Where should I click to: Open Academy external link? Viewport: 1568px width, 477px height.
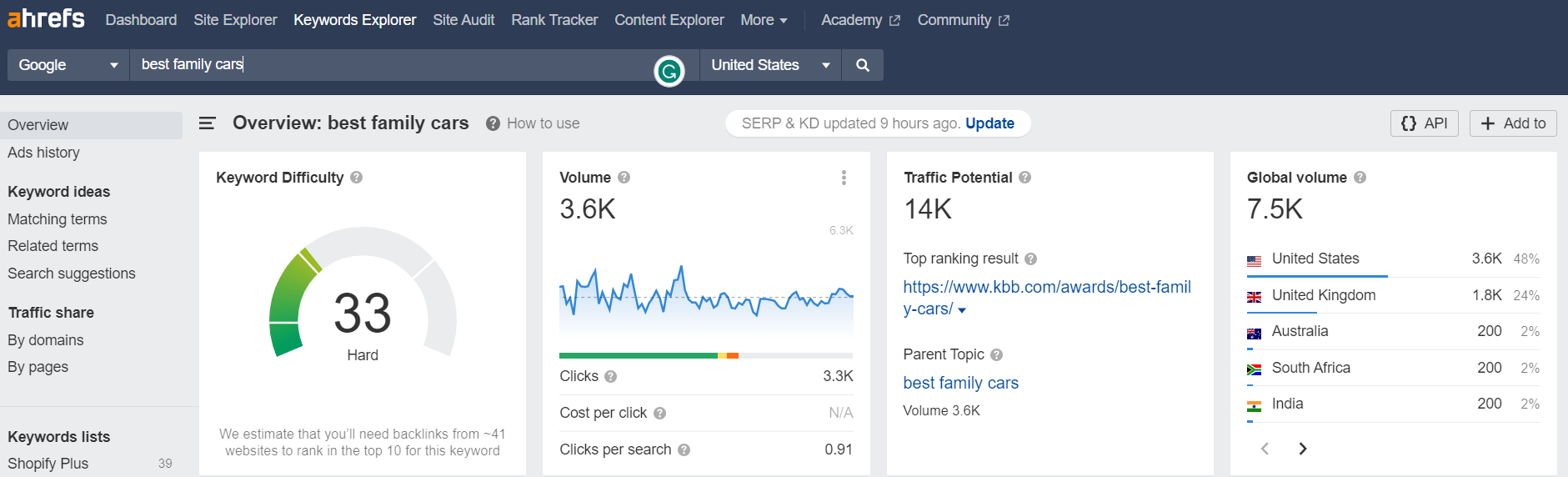click(860, 20)
